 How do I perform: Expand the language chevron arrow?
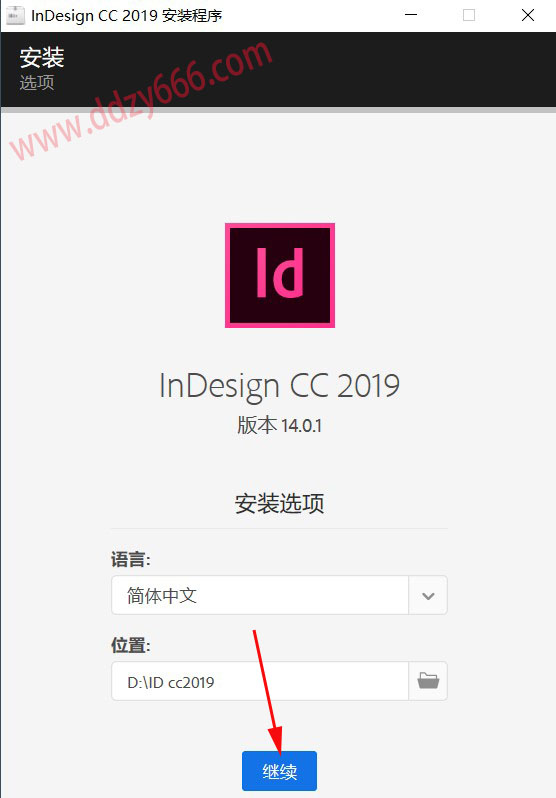coord(428,595)
